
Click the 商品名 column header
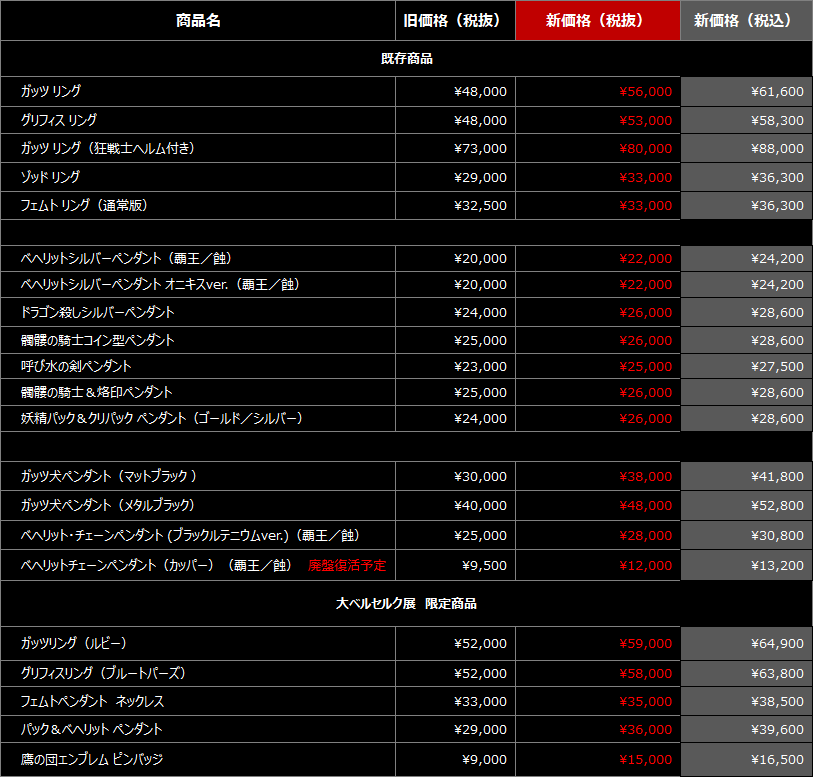pos(198,21)
